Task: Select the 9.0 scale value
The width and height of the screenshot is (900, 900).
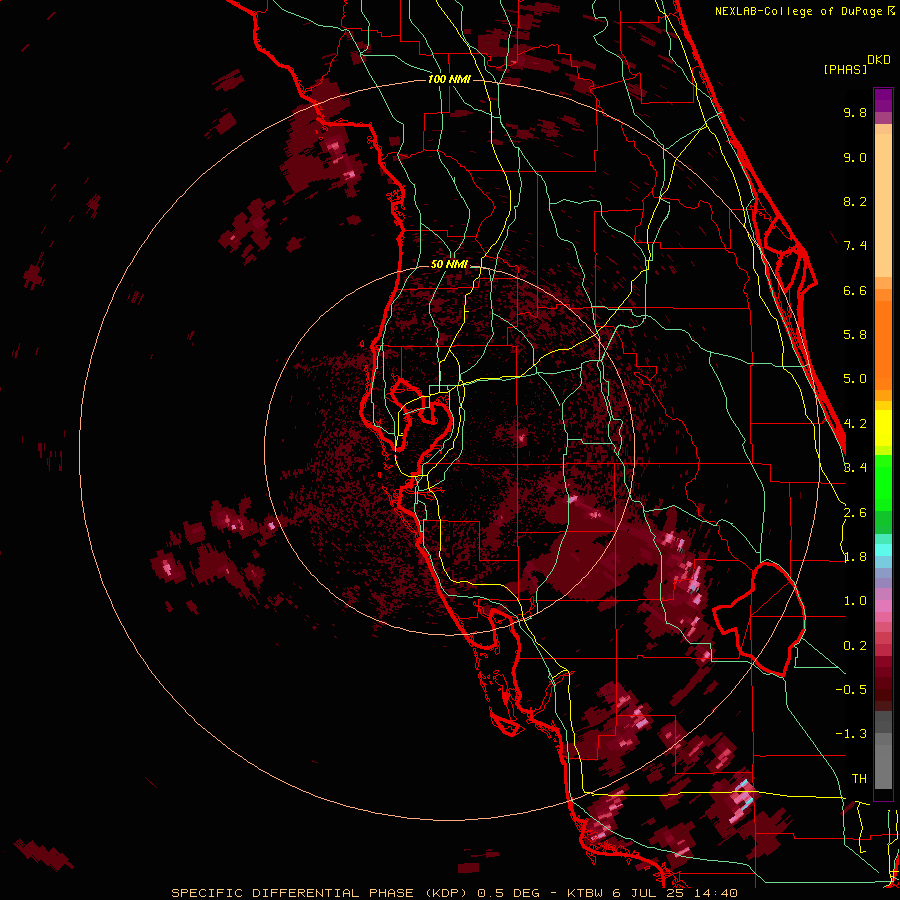Action: (x=855, y=157)
